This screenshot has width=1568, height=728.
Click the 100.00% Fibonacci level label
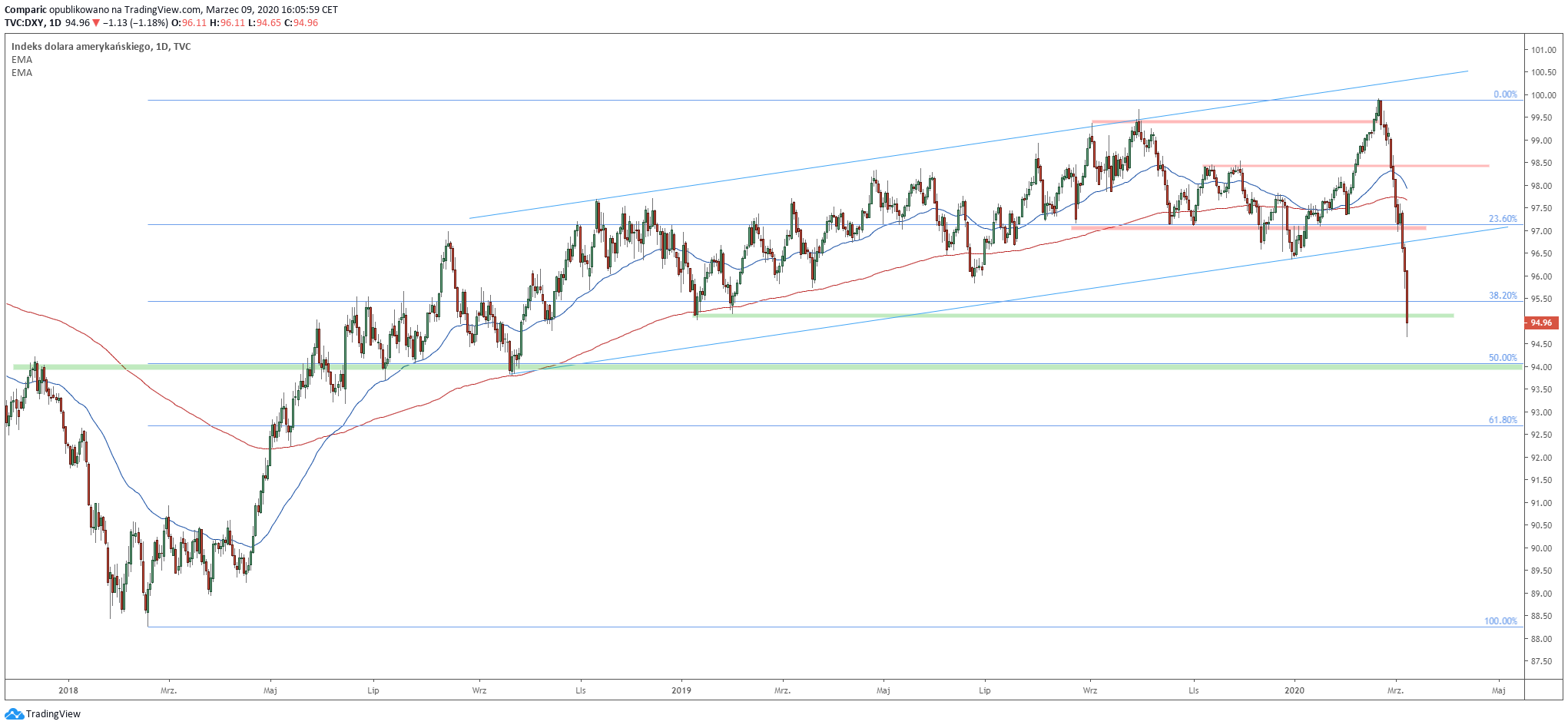coord(1500,621)
